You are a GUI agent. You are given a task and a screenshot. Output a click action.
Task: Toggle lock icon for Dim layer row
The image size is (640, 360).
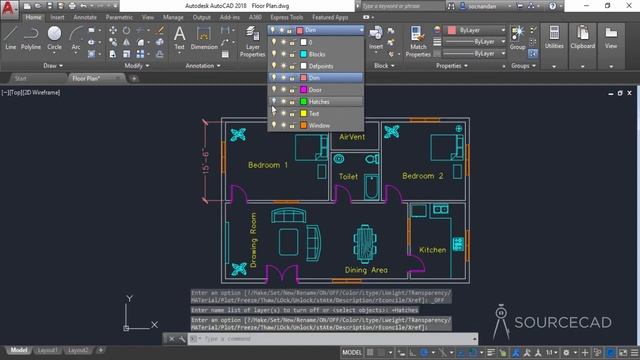pos(292,78)
